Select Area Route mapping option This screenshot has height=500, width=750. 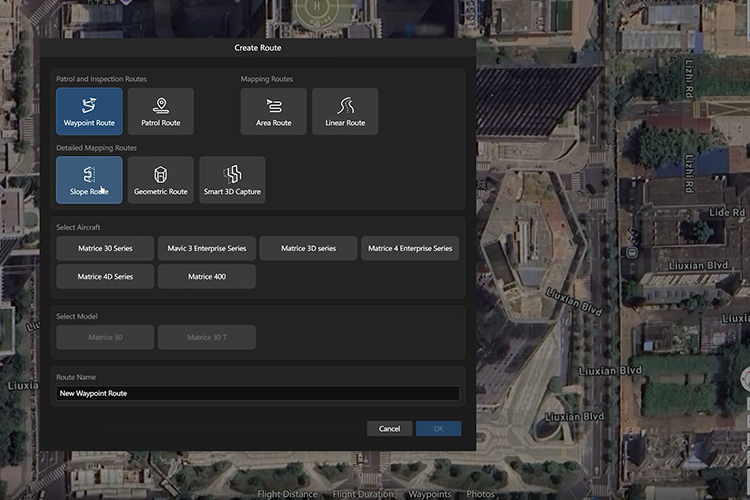273,111
